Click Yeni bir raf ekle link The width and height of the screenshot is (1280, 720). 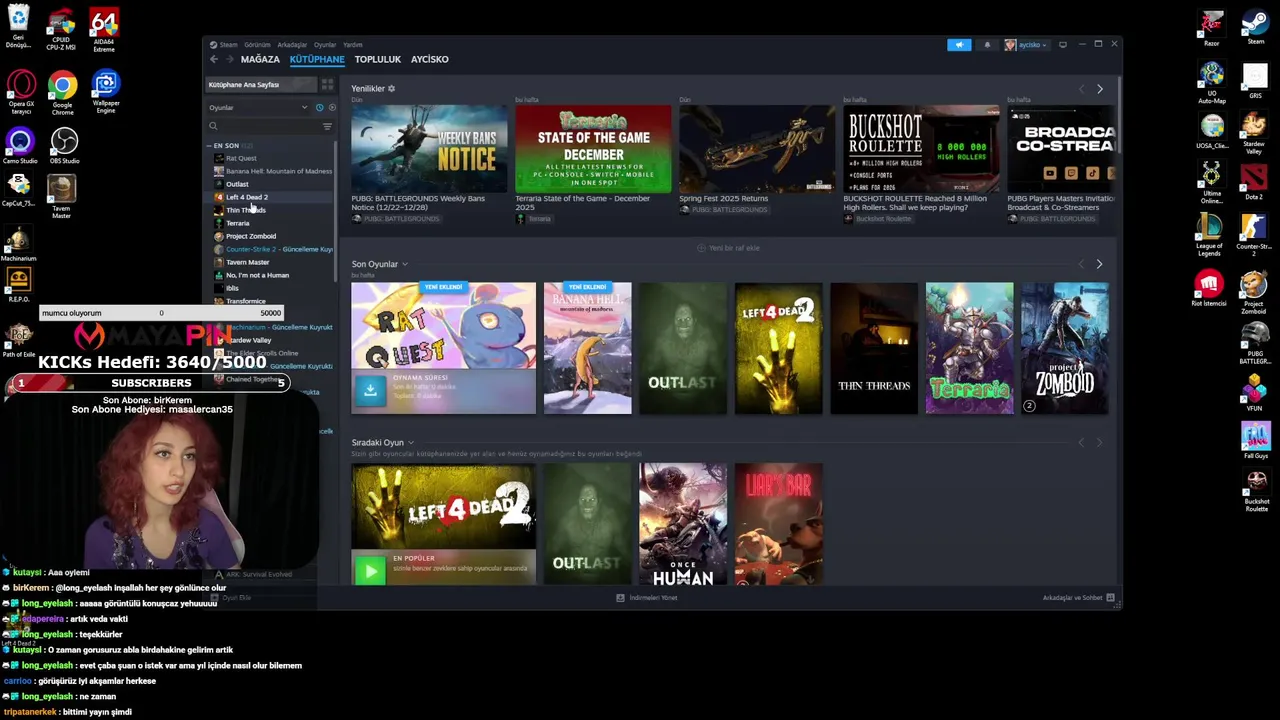[x=728, y=248]
